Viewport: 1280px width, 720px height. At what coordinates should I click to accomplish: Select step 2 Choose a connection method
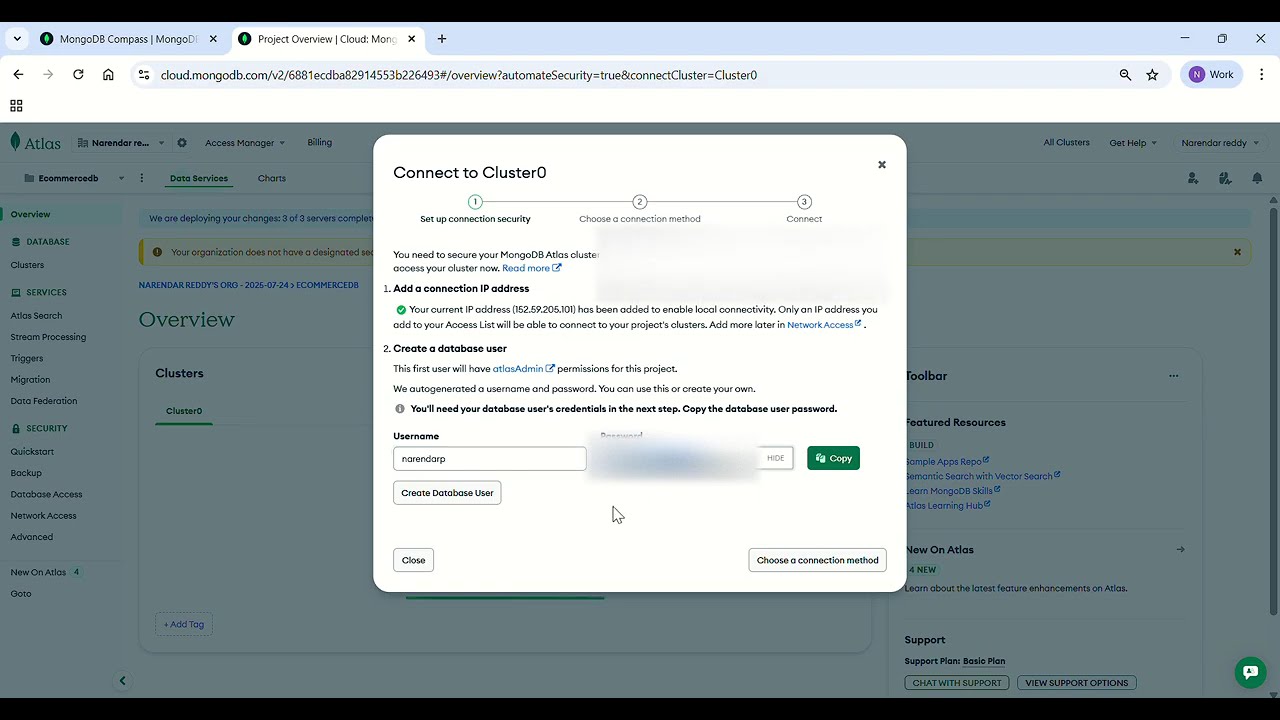tap(640, 209)
